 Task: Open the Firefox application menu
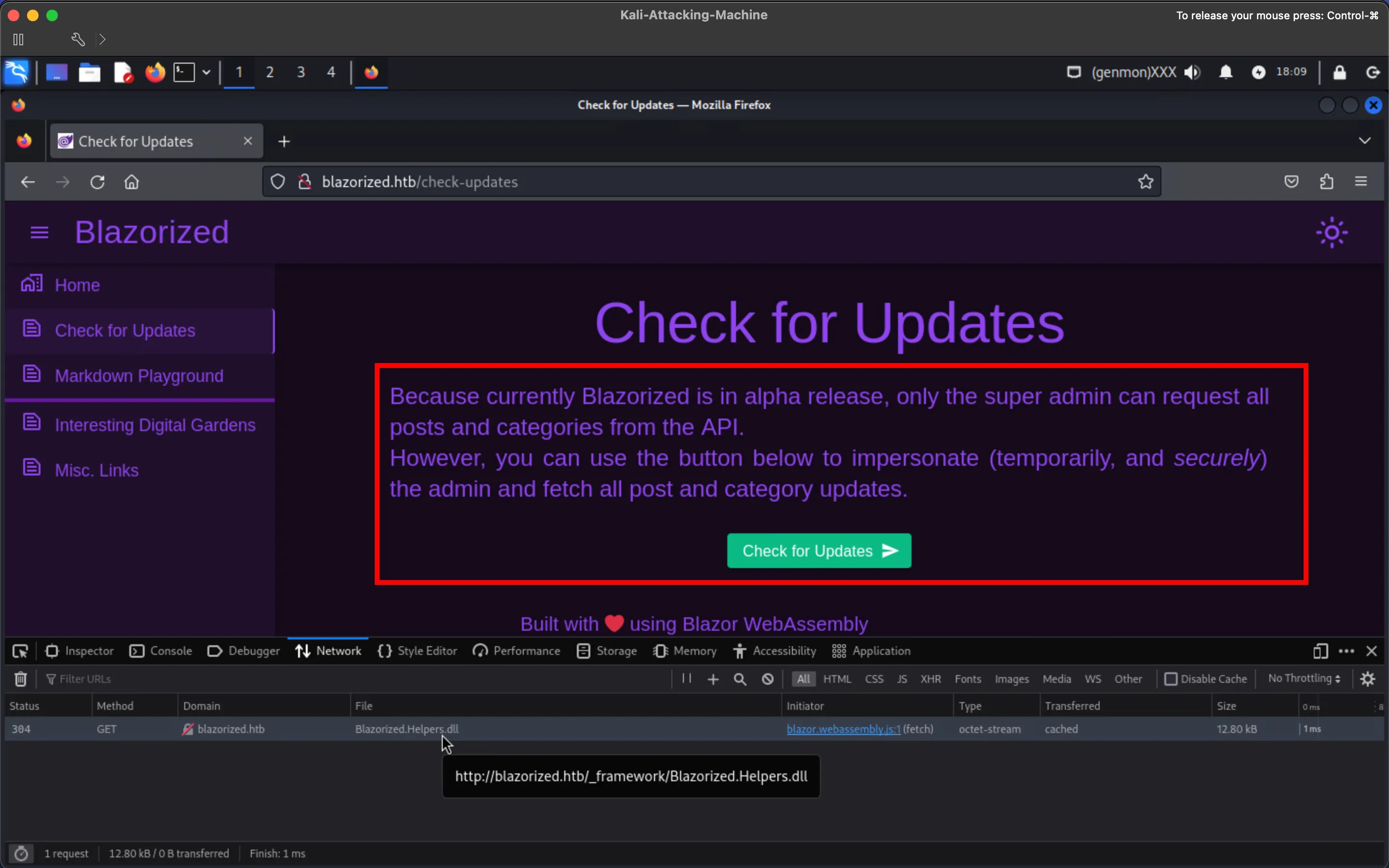click(1361, 181)
